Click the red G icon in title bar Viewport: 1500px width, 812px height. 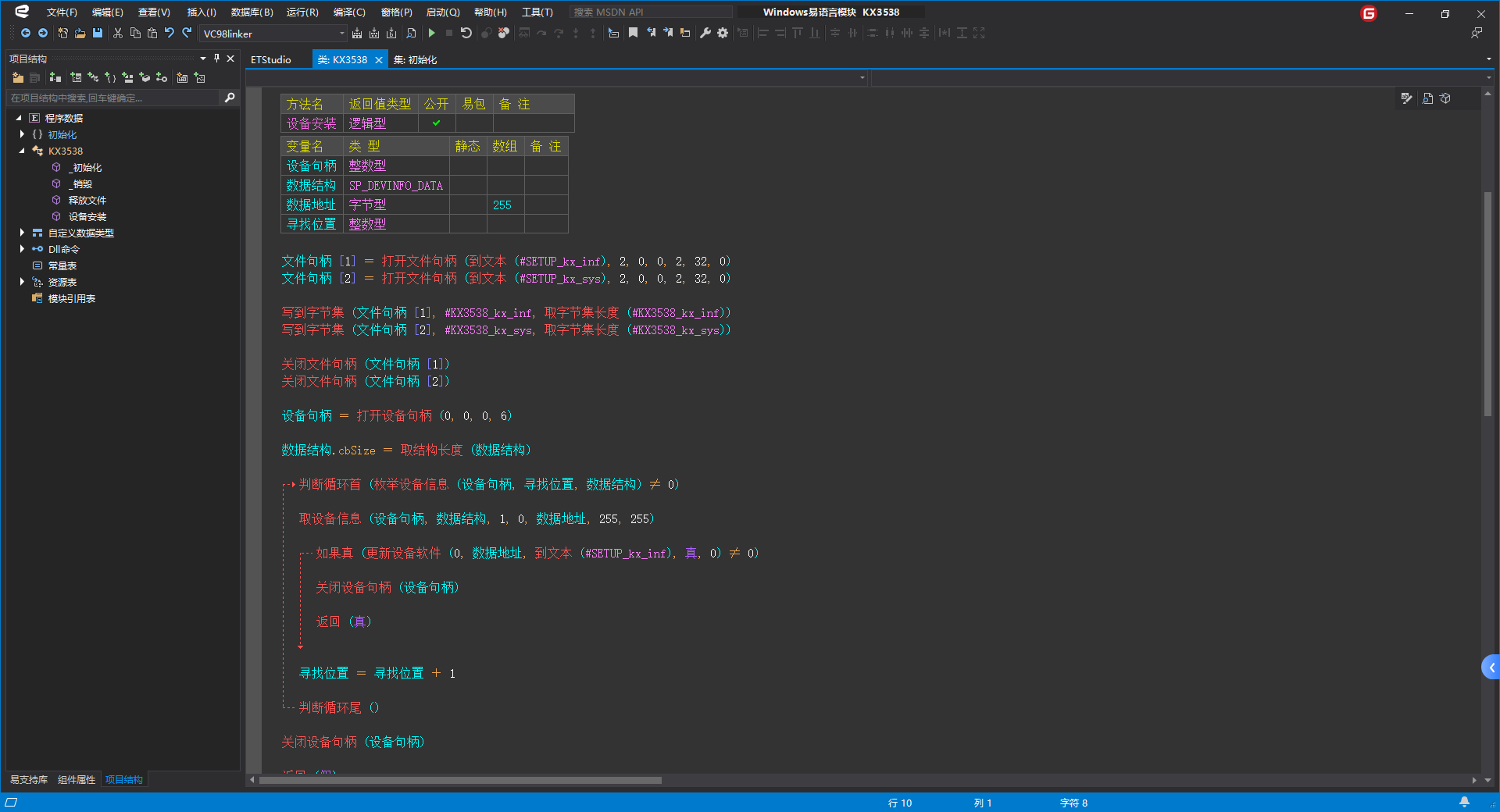(1369, 12)
